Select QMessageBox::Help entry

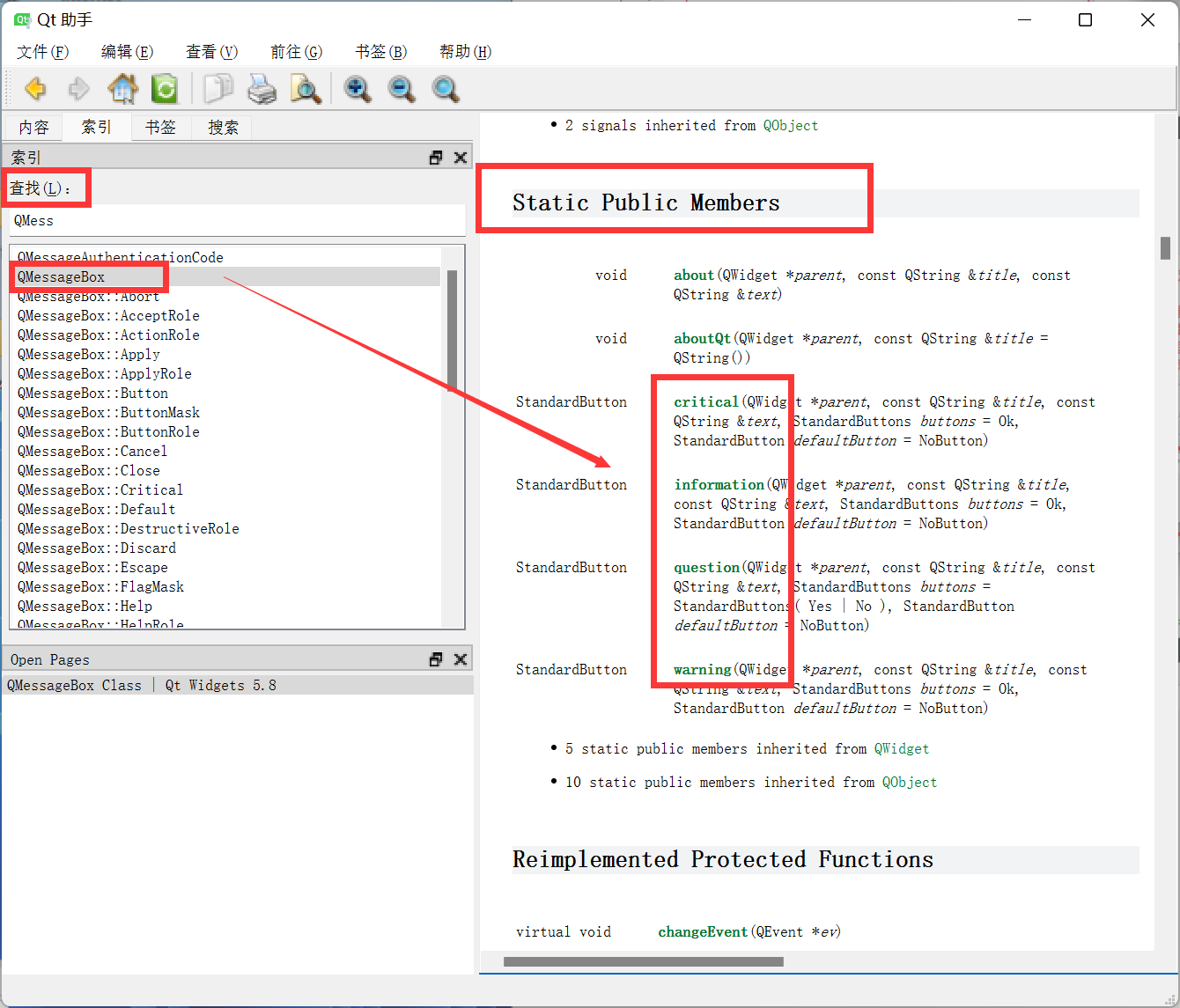point(85,606)
